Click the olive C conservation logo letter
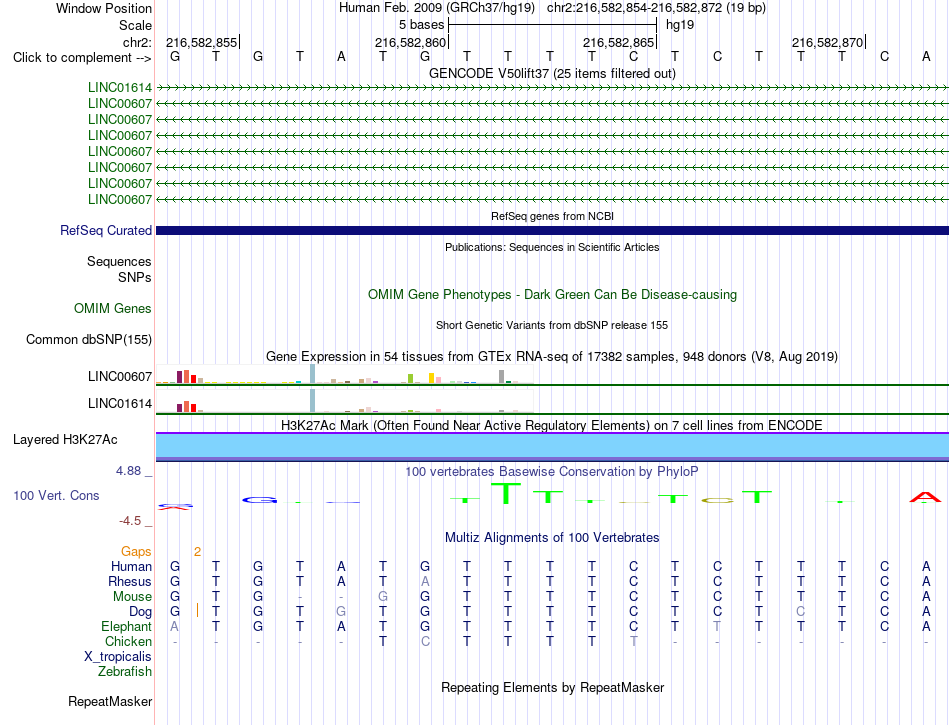 tap(717, 500)
